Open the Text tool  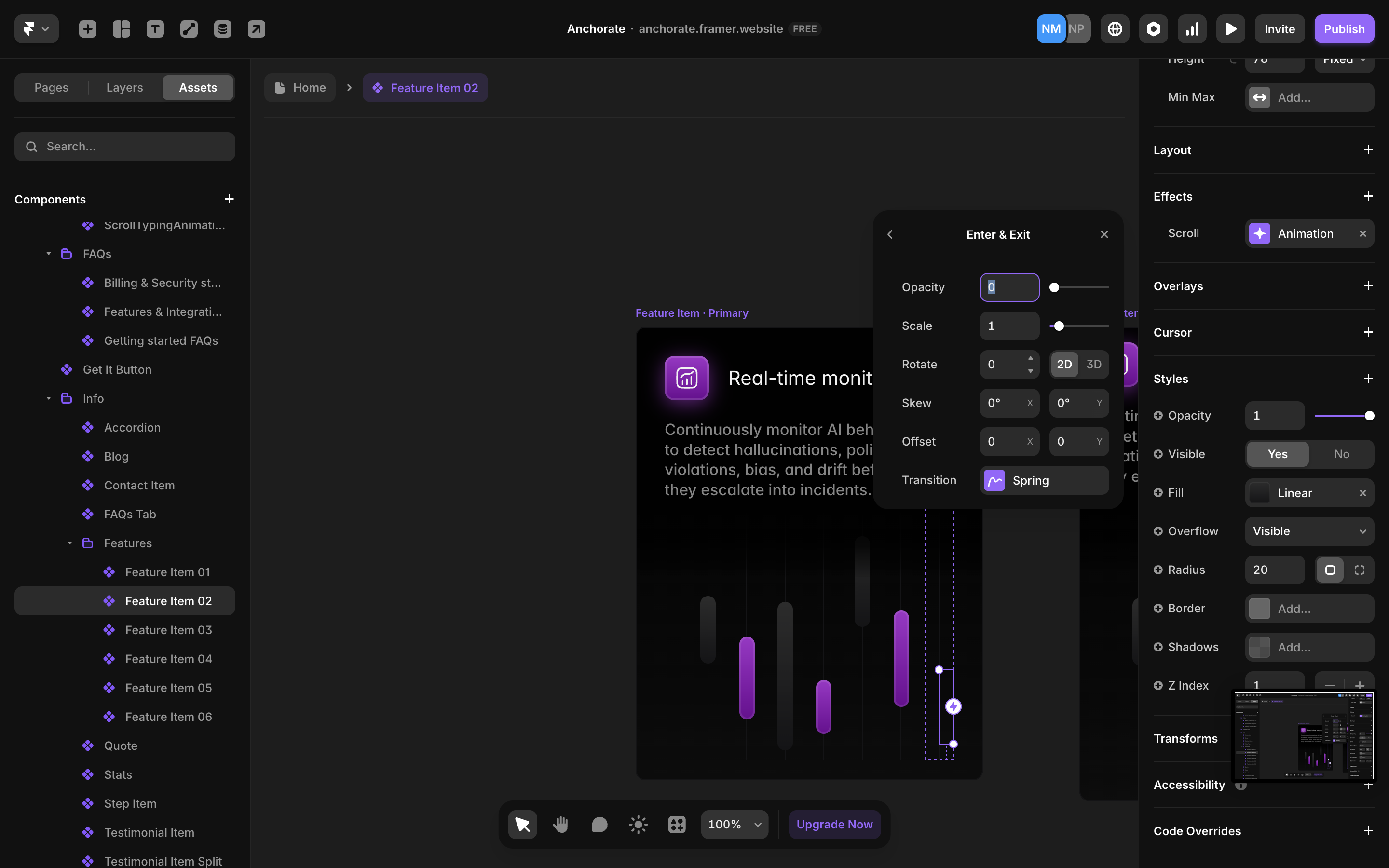tap(155, 29)
